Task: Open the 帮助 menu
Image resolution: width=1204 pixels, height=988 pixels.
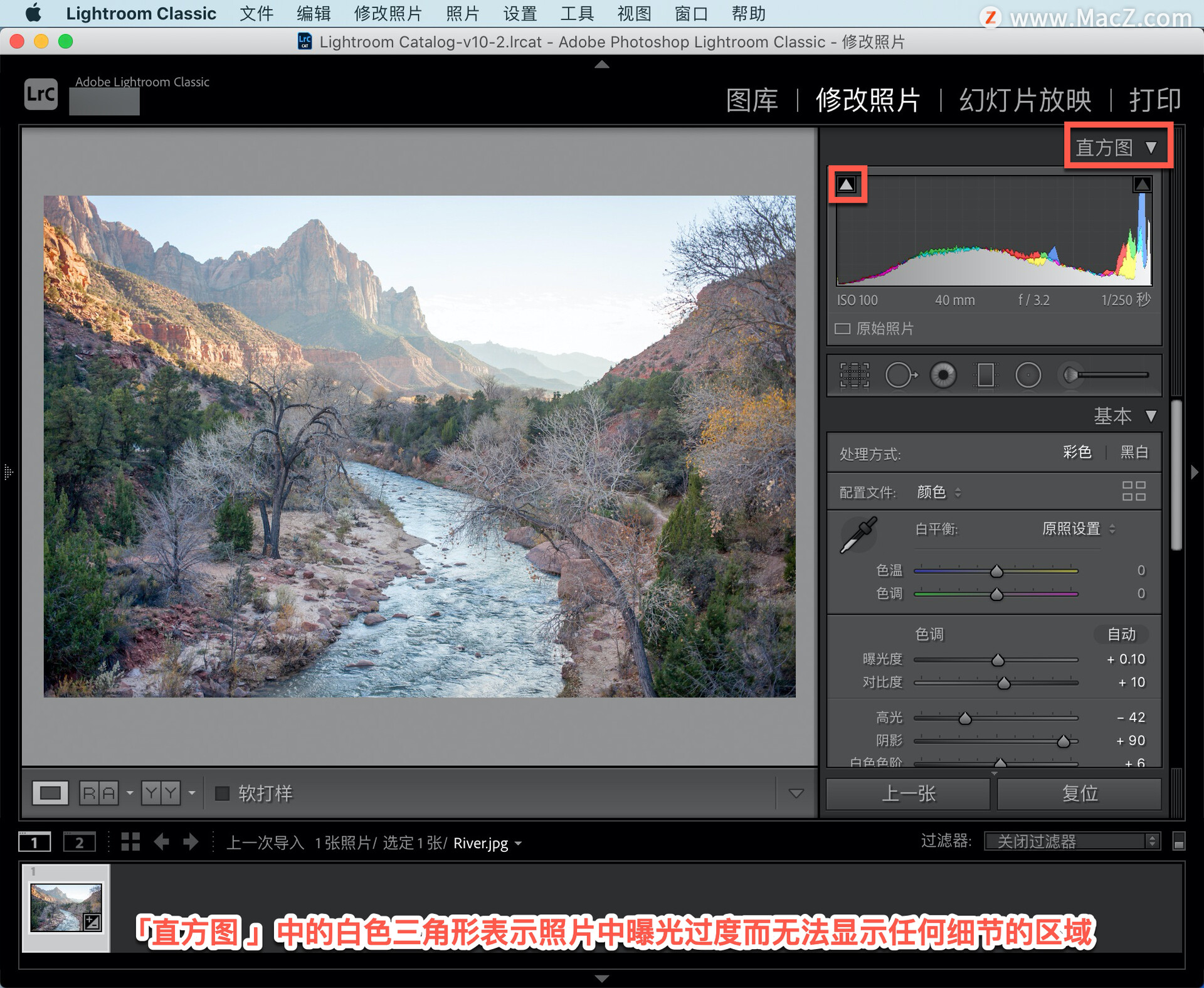Action: (749, 13)
